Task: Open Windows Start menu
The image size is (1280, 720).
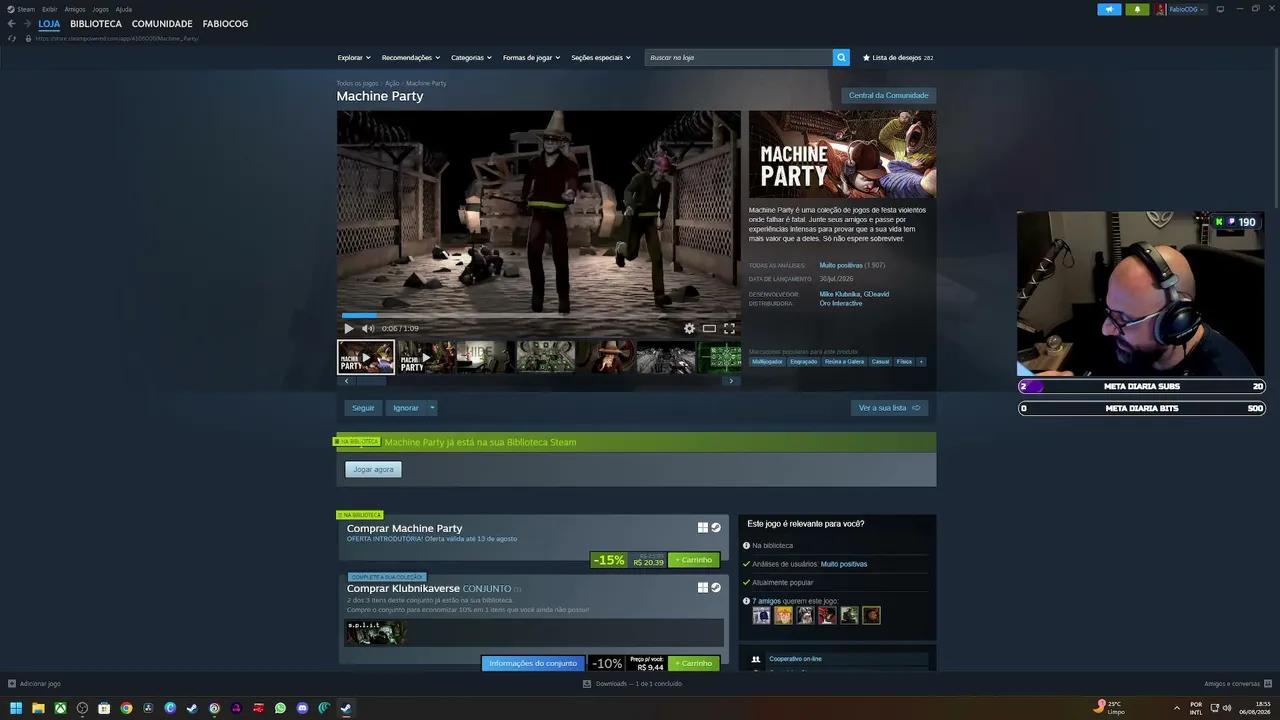Action: point(16,708)
